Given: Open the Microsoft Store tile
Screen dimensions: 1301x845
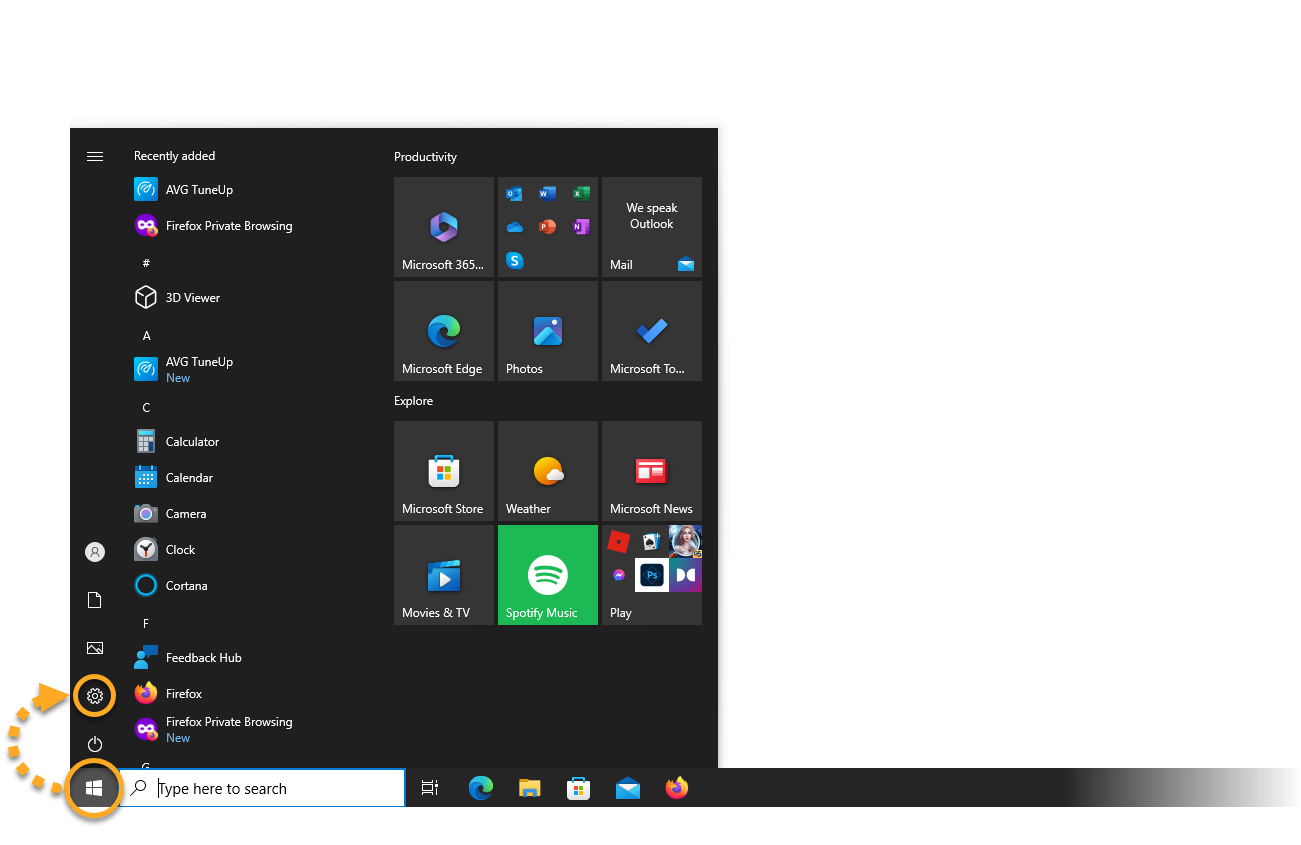Looking at the screenshot, I should (443, 471).
